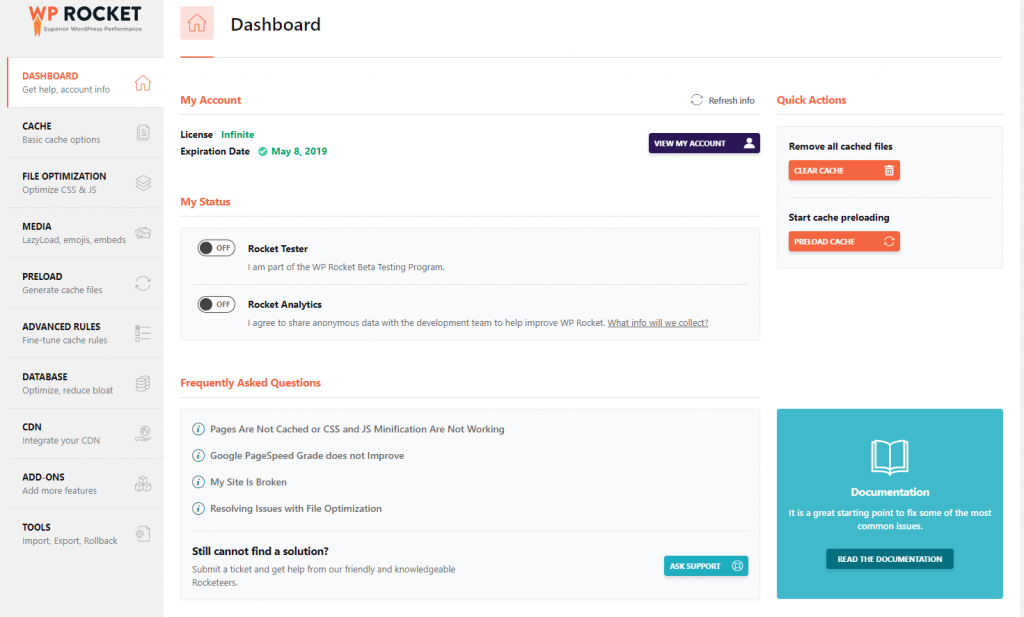The height and width of the screenshot is (617, 1024).
Task: Open FAQ 'Pages Are Not Cached' link
Action: (x=357, y=429)
